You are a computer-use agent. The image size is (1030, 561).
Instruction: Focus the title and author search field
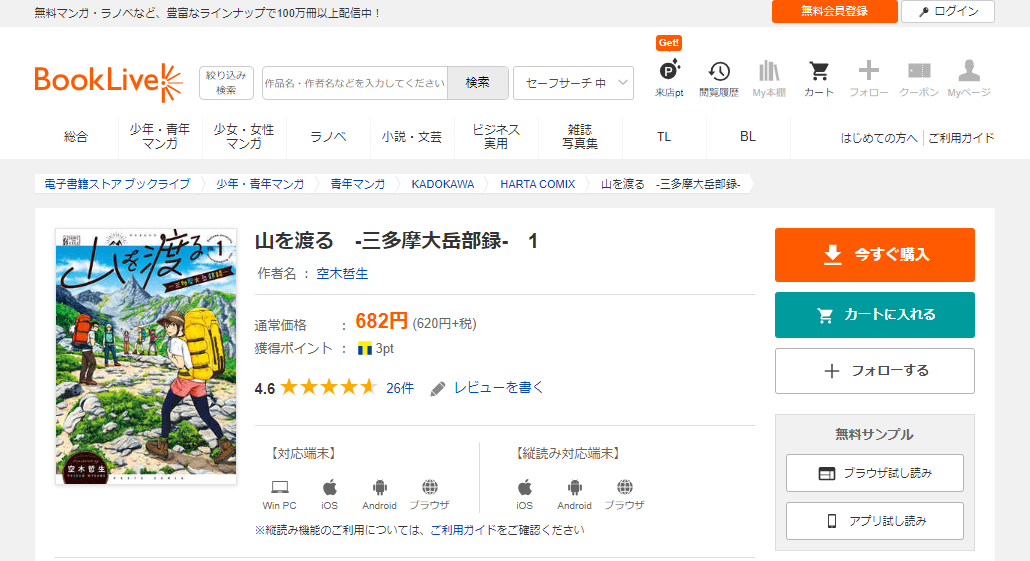tap(354, 83)
